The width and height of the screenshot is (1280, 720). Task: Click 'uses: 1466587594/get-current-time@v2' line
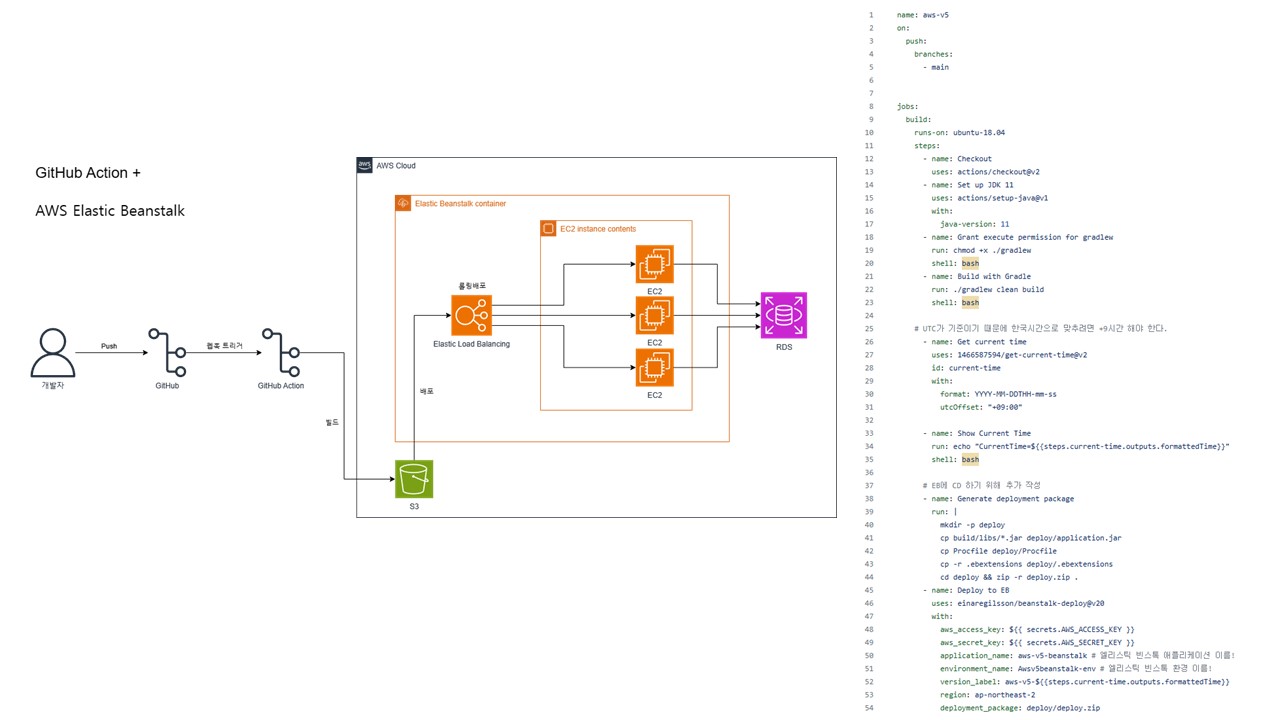[1009, 354]
